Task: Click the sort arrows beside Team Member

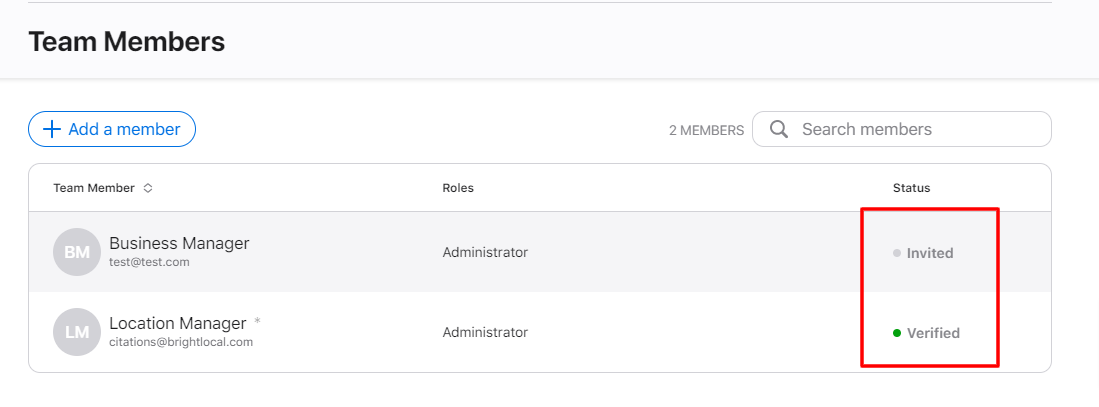Action: point(148,188)
